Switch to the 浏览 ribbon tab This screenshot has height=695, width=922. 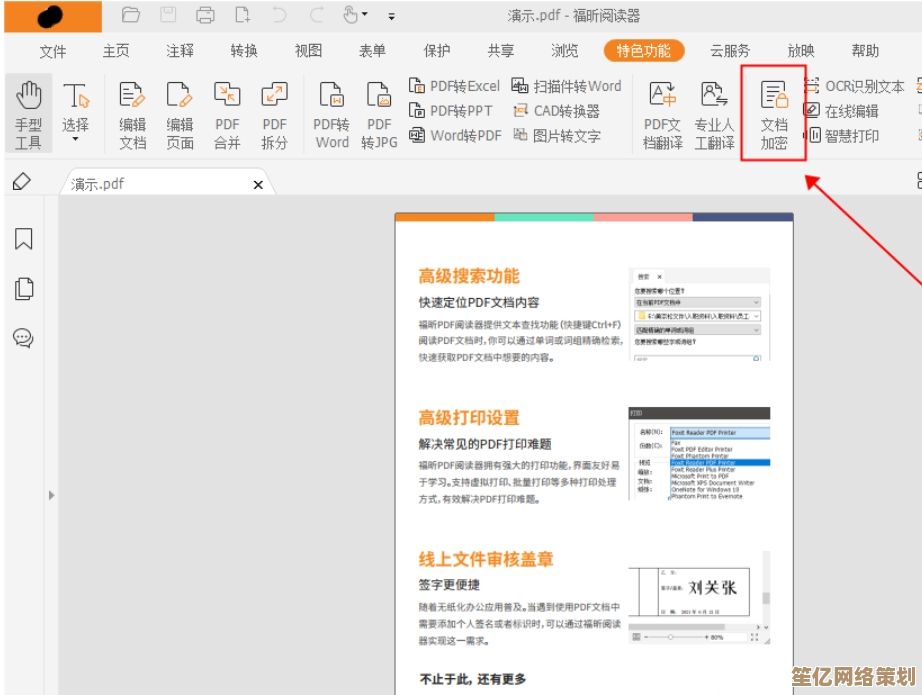pyautogui.click(x=564, y=51)
